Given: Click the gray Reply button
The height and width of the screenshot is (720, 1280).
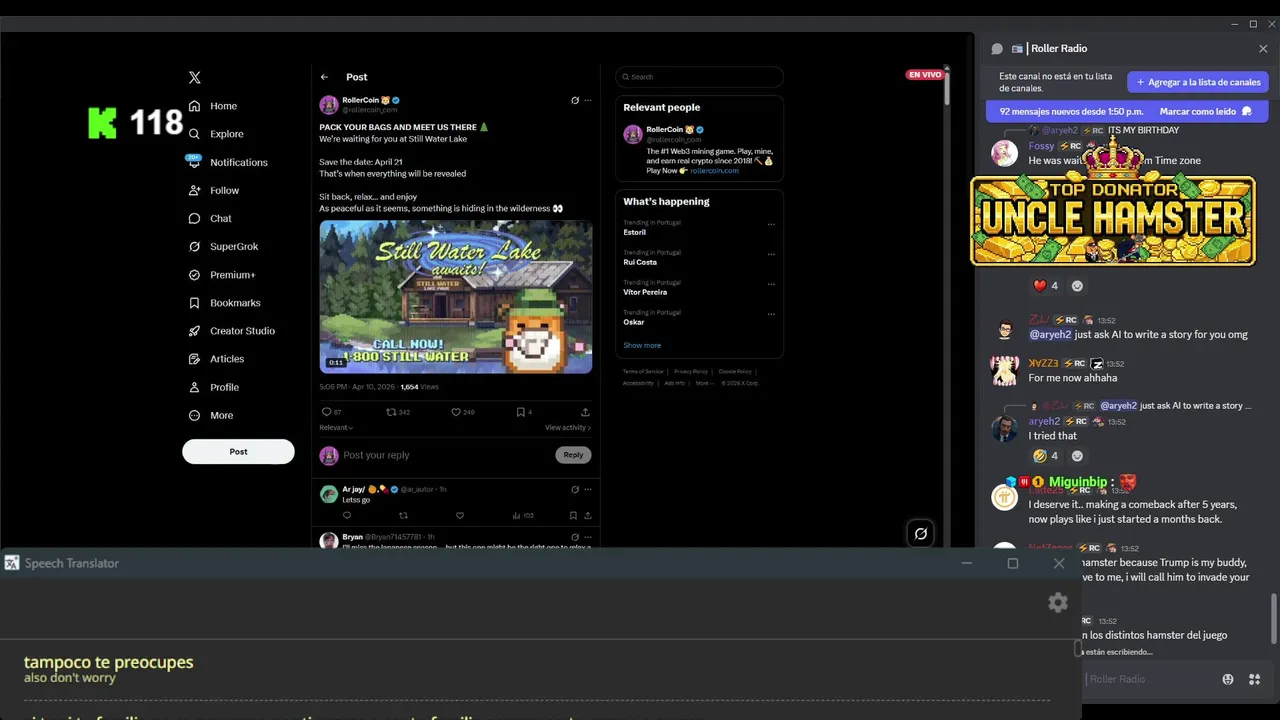Looking at the screenshot, I should coord(573,455).
